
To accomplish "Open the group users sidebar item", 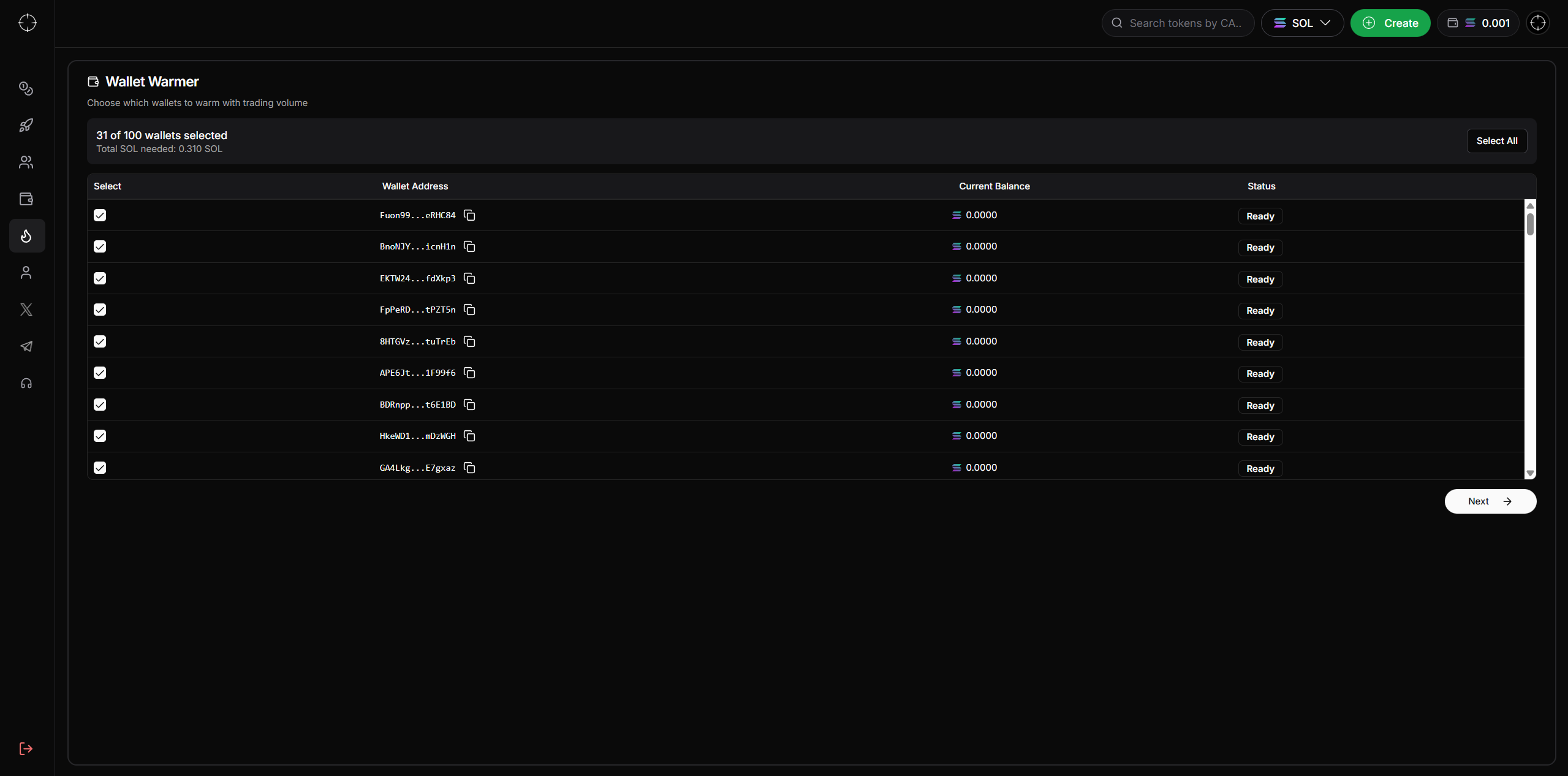I will click(26, 162).
